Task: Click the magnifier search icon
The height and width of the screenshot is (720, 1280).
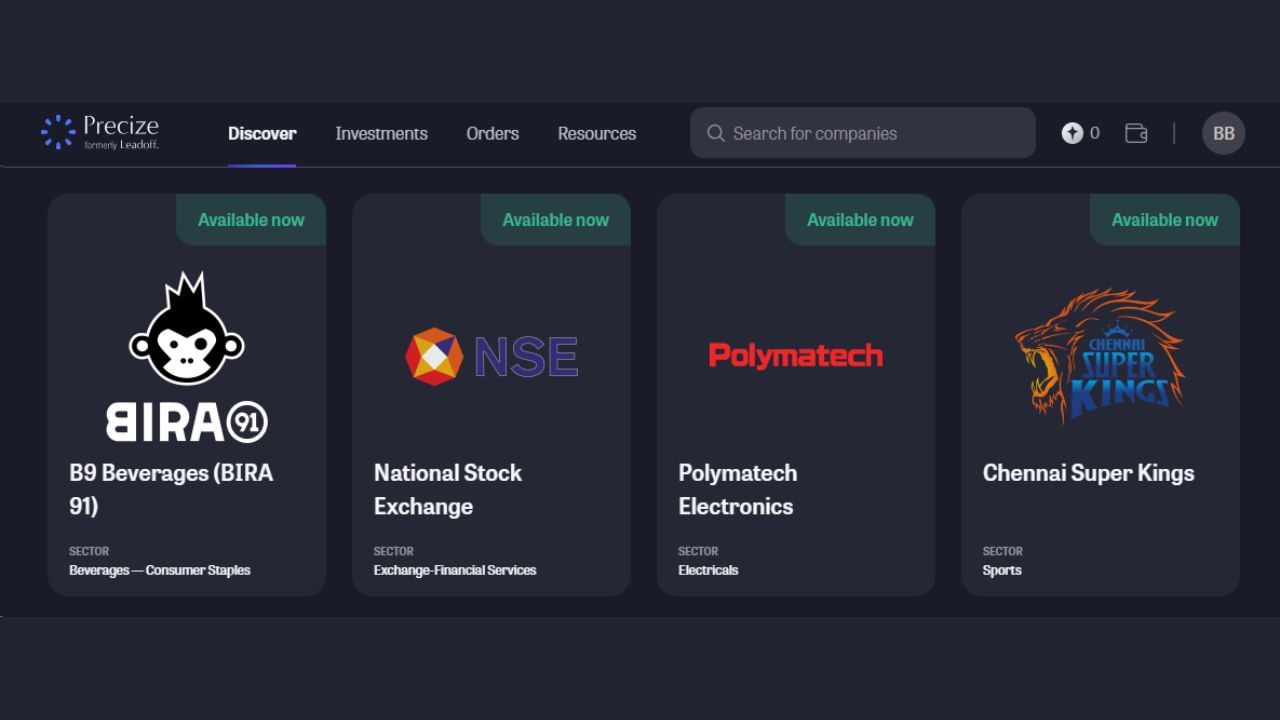Action: (716, 133)
